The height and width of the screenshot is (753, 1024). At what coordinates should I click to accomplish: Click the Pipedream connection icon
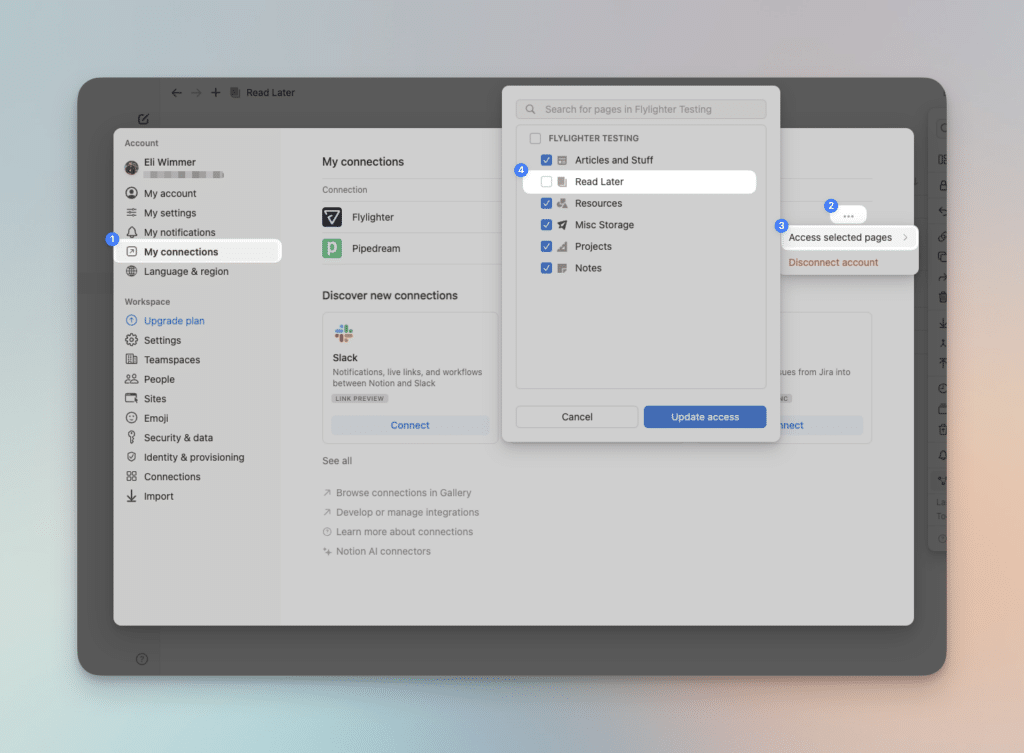pos(332,248)
